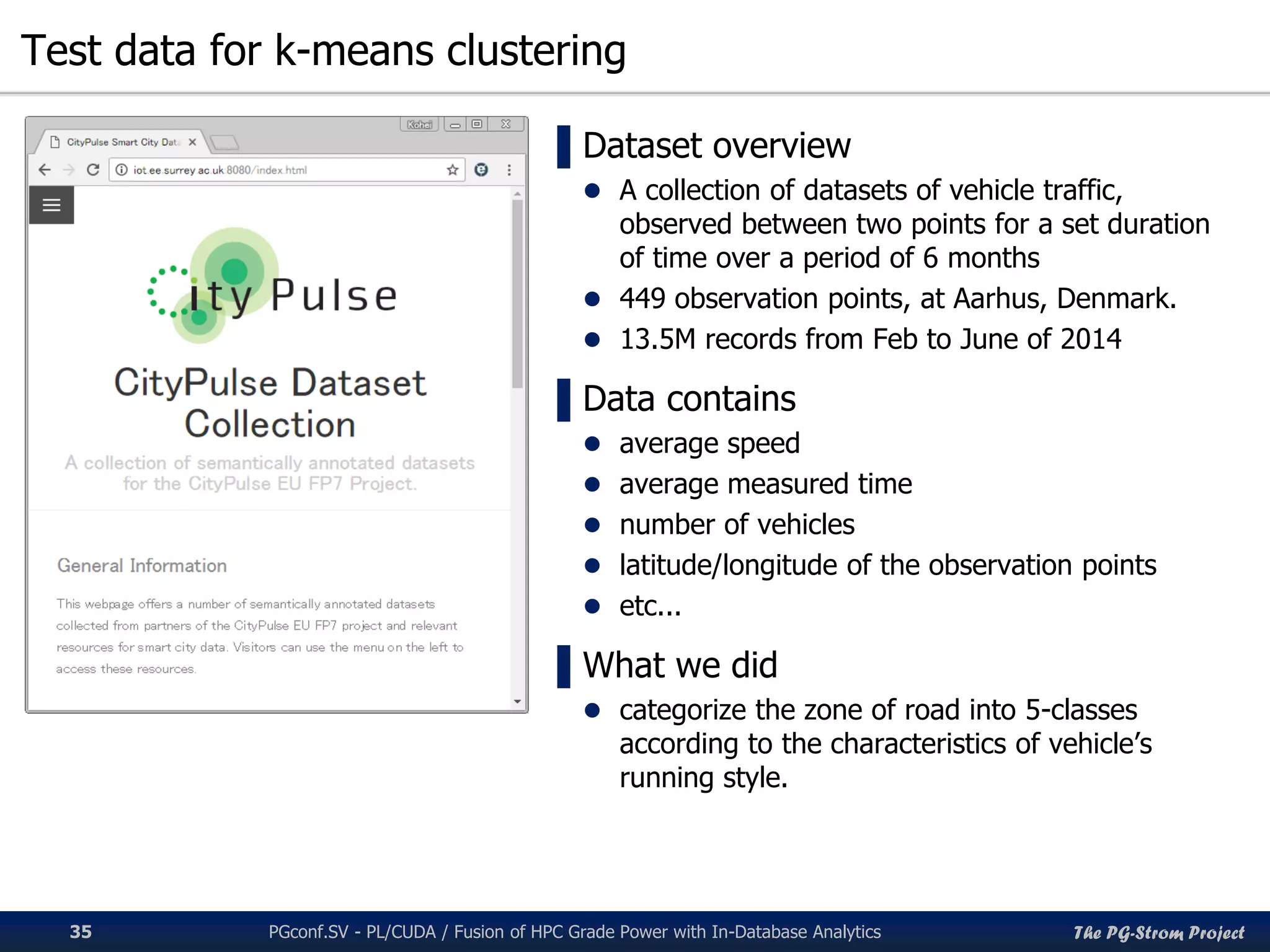Click the General Information heading
The image size is (1270, 952).
[x=142, y=566]
